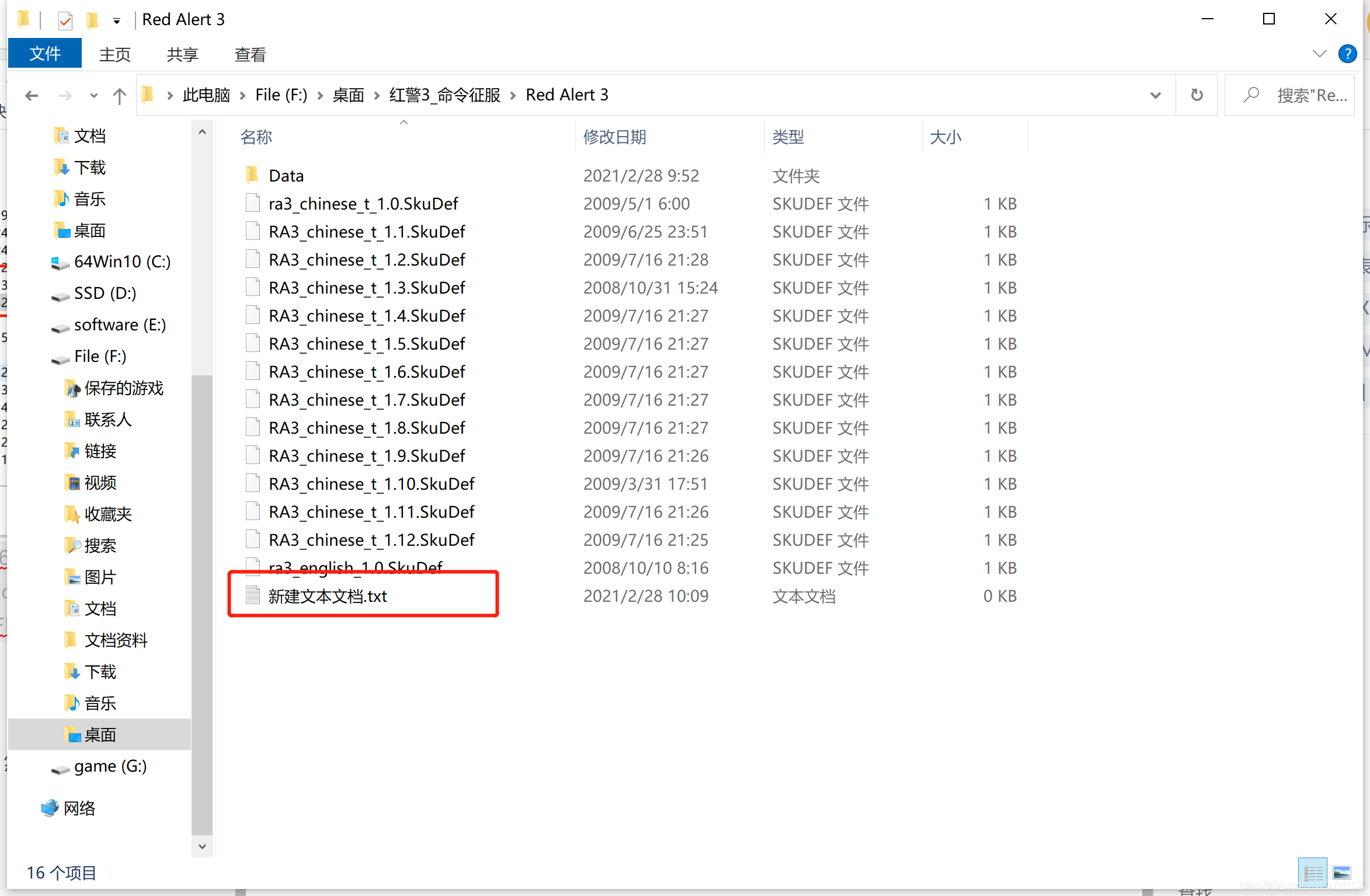
Task: Open 联系人 folder in sidebar
Action: coord(107,419)
